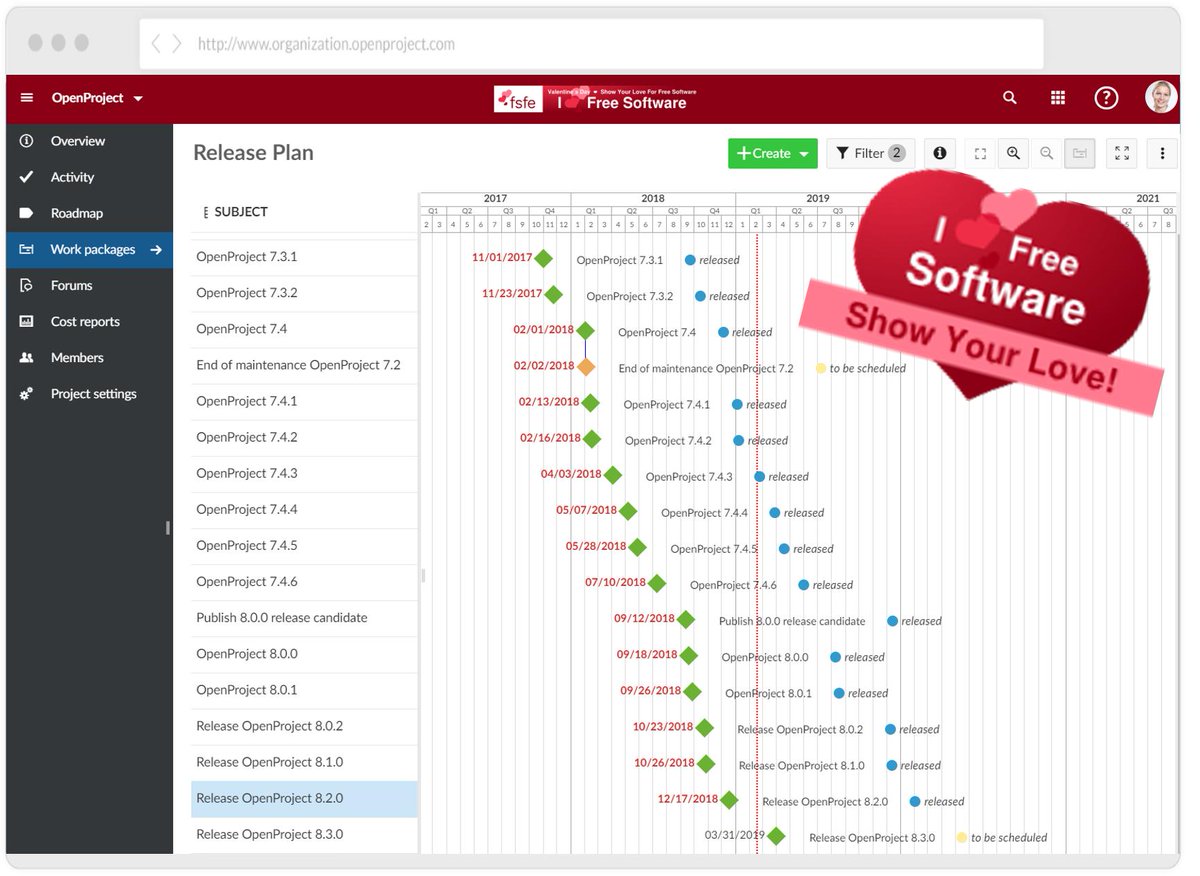Open the user avatar account menu
The height and width of the screenshot is (876, 1200).
[1161, 97]
